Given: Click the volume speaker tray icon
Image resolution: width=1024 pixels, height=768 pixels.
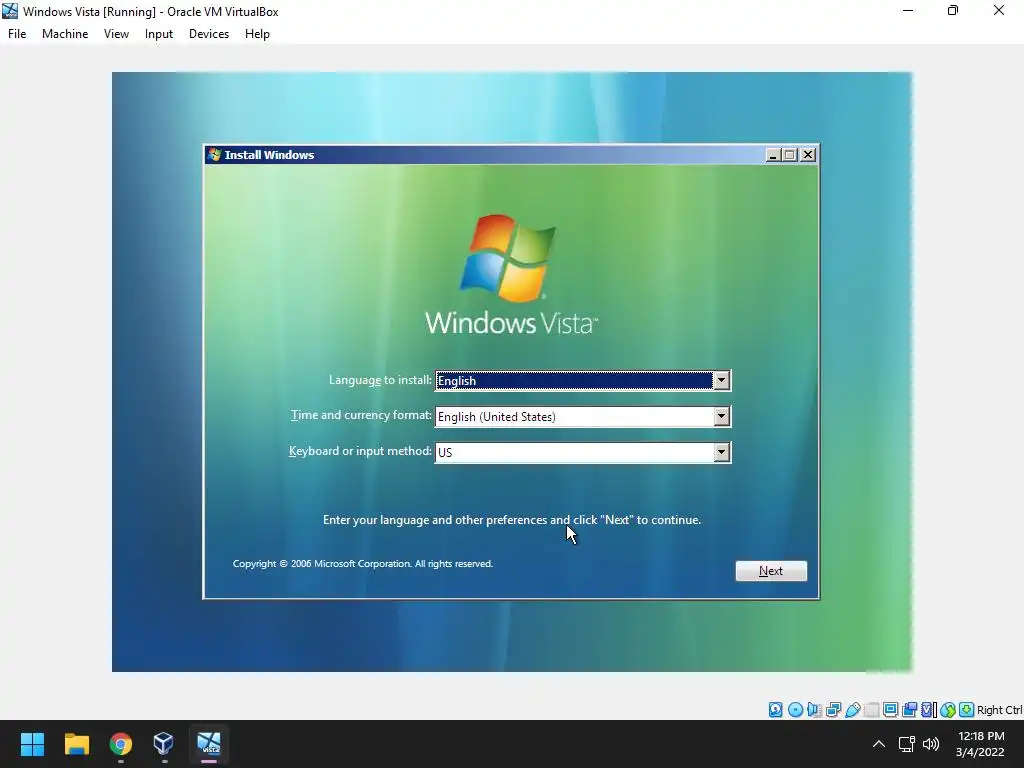Looking at the screenshot, I should pos(931,744).
